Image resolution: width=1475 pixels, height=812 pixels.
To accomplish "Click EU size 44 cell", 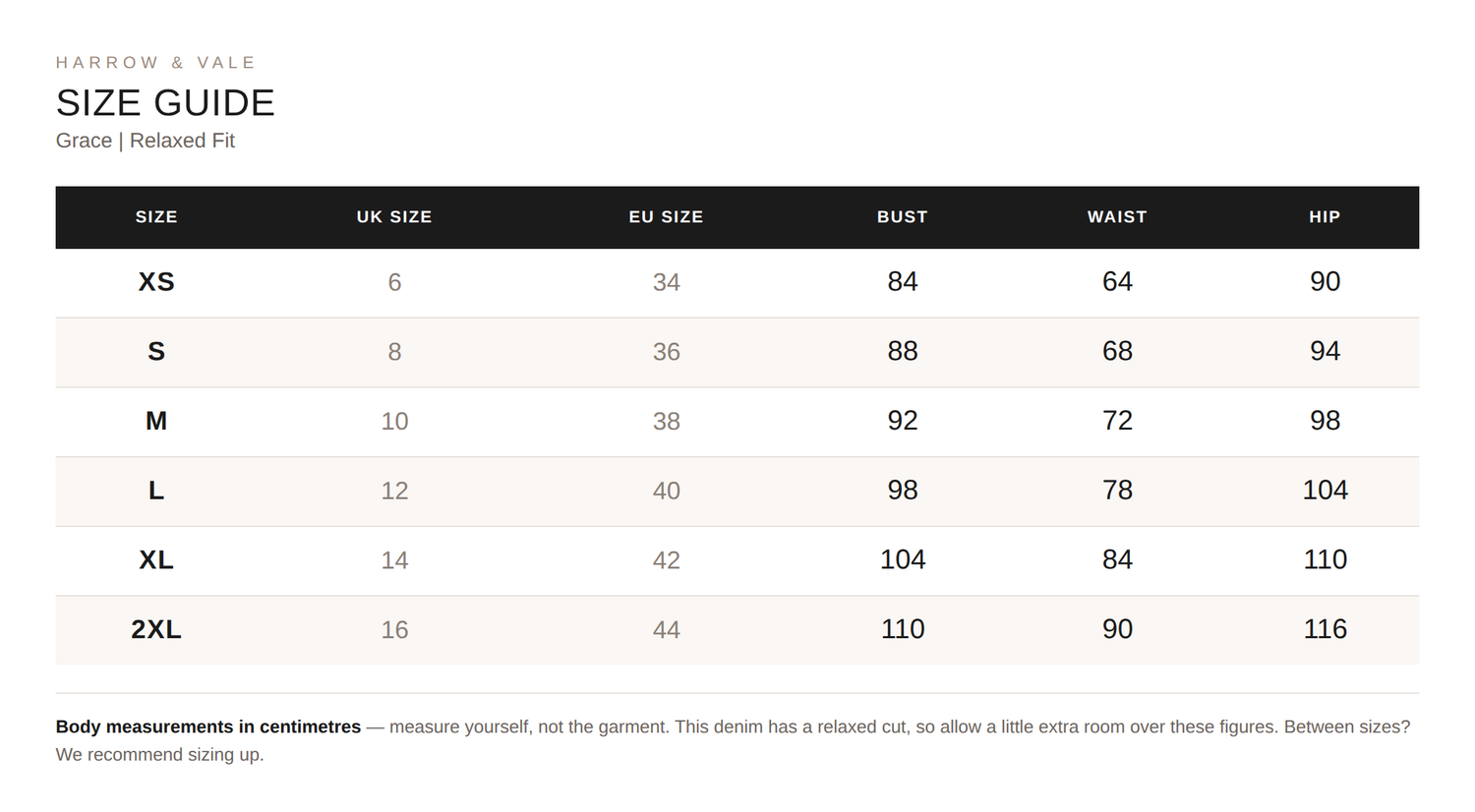I will pyautogui.click(x=667, y=630).
